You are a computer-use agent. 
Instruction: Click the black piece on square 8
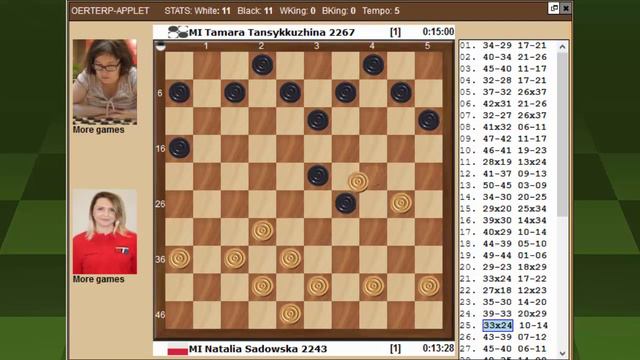(290, 92)
